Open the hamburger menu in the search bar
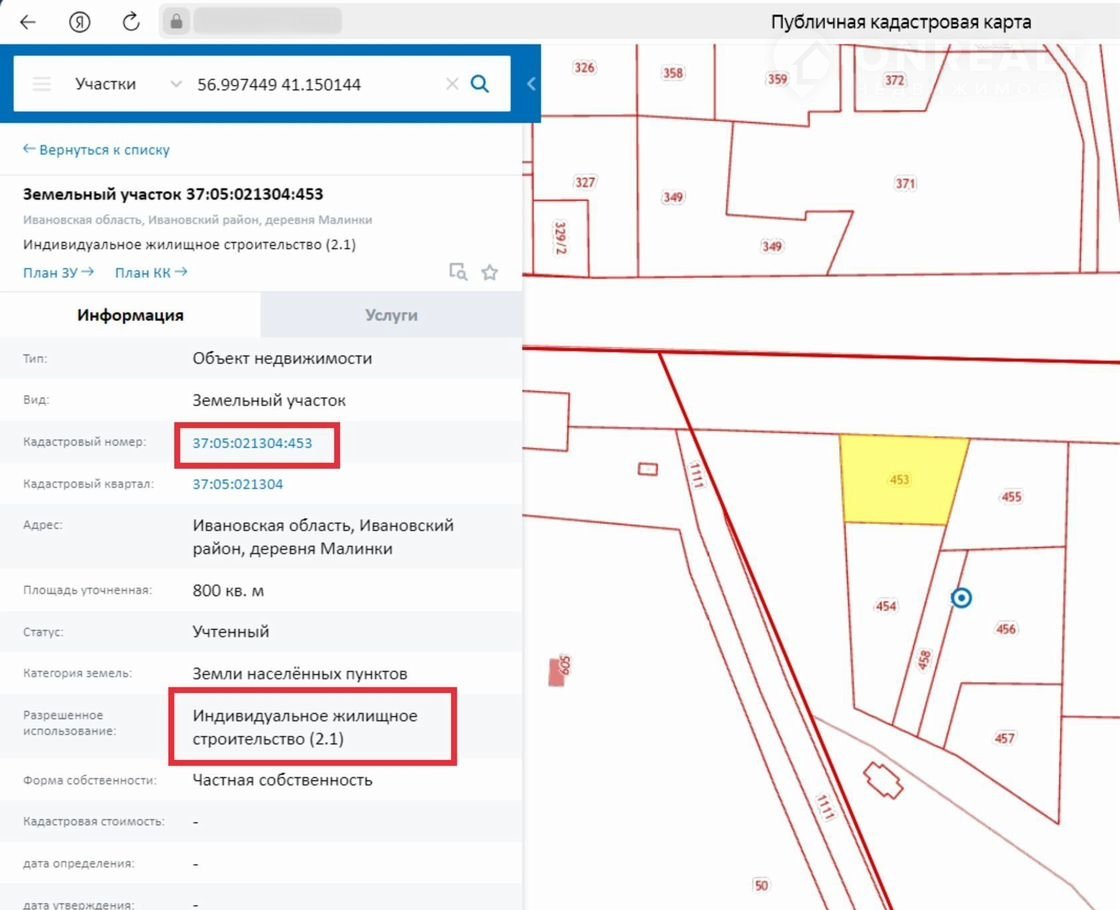1120x910 pixels. tap(42, 84)
